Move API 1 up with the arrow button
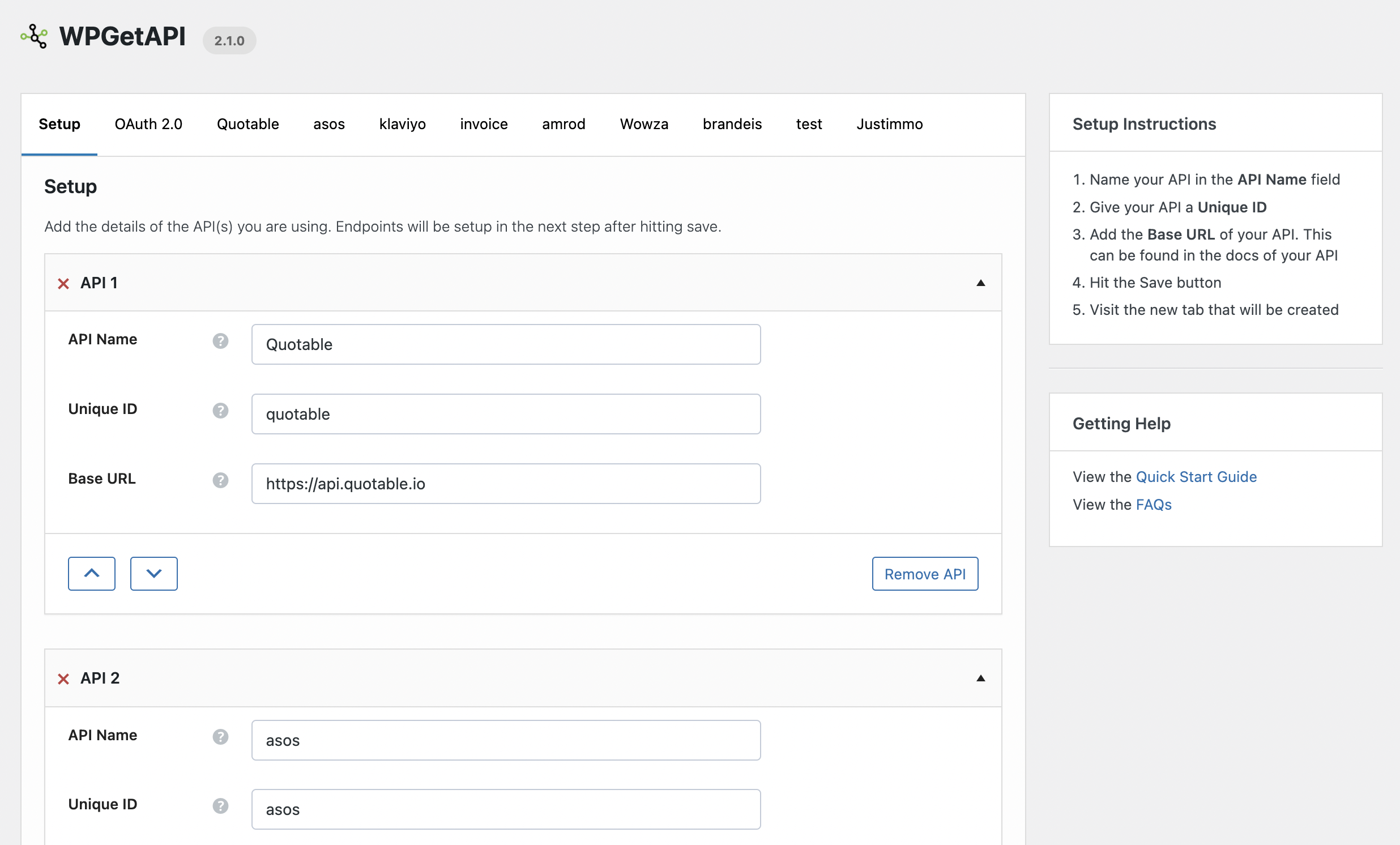 point(92,573)
